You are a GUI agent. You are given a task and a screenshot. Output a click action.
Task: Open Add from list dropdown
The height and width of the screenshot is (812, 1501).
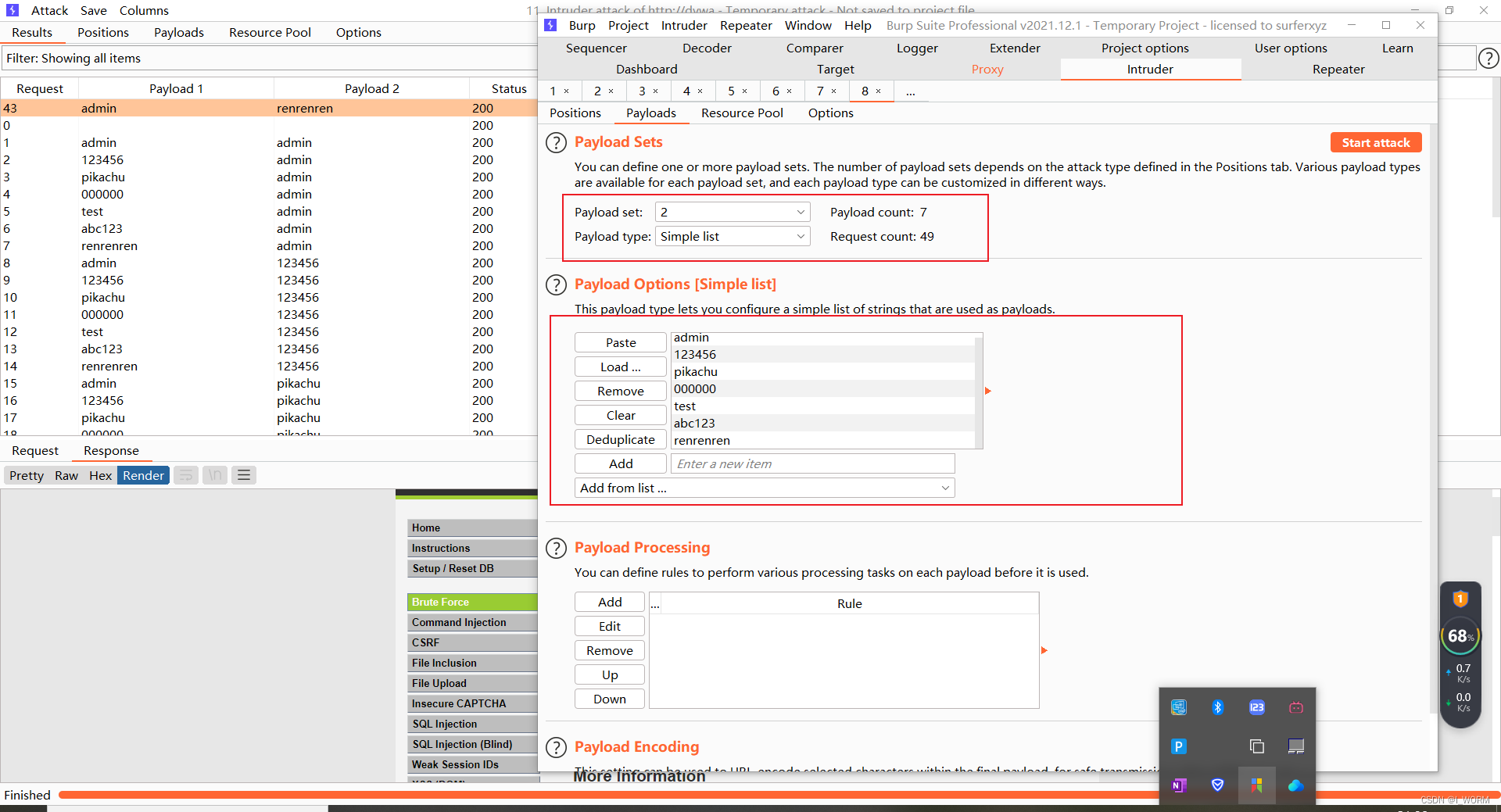pos(765,488)
